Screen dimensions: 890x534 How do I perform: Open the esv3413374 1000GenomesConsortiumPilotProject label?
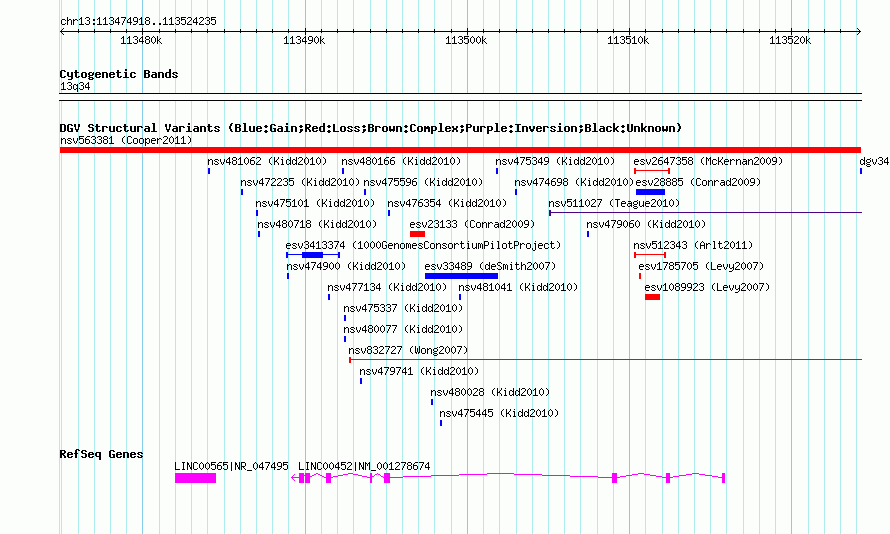423,245
